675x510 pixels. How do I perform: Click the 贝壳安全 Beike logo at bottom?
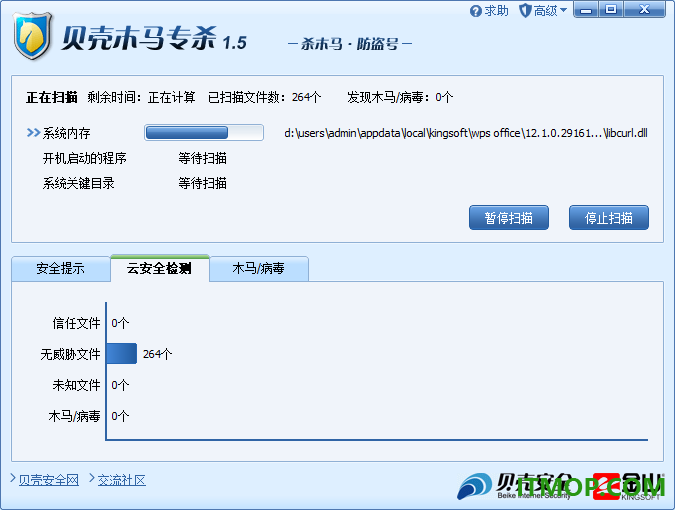514,486
